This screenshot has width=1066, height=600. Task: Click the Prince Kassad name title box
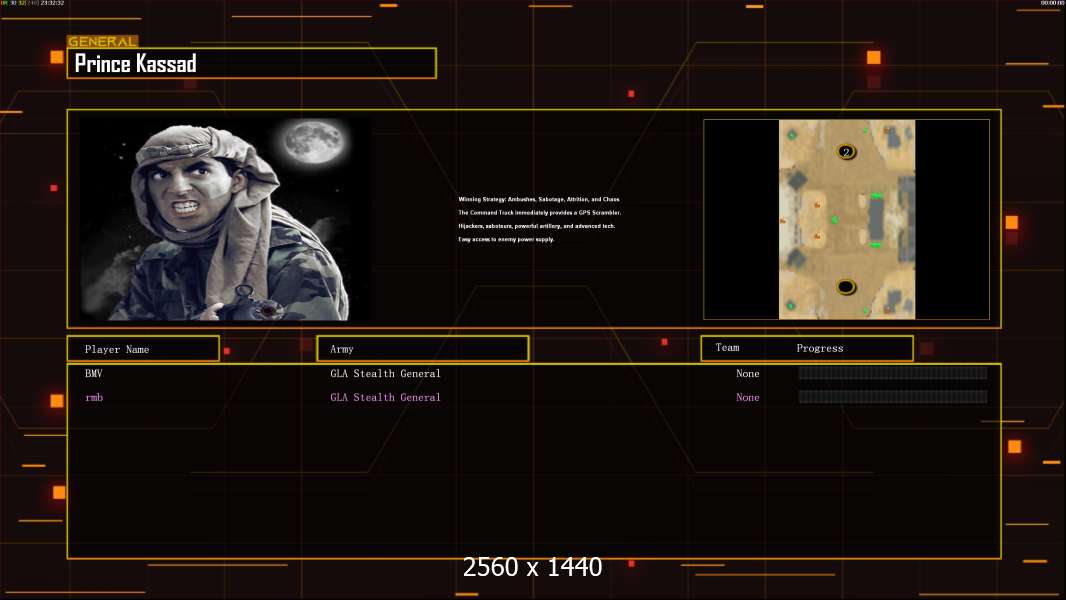tap(252, 63)
